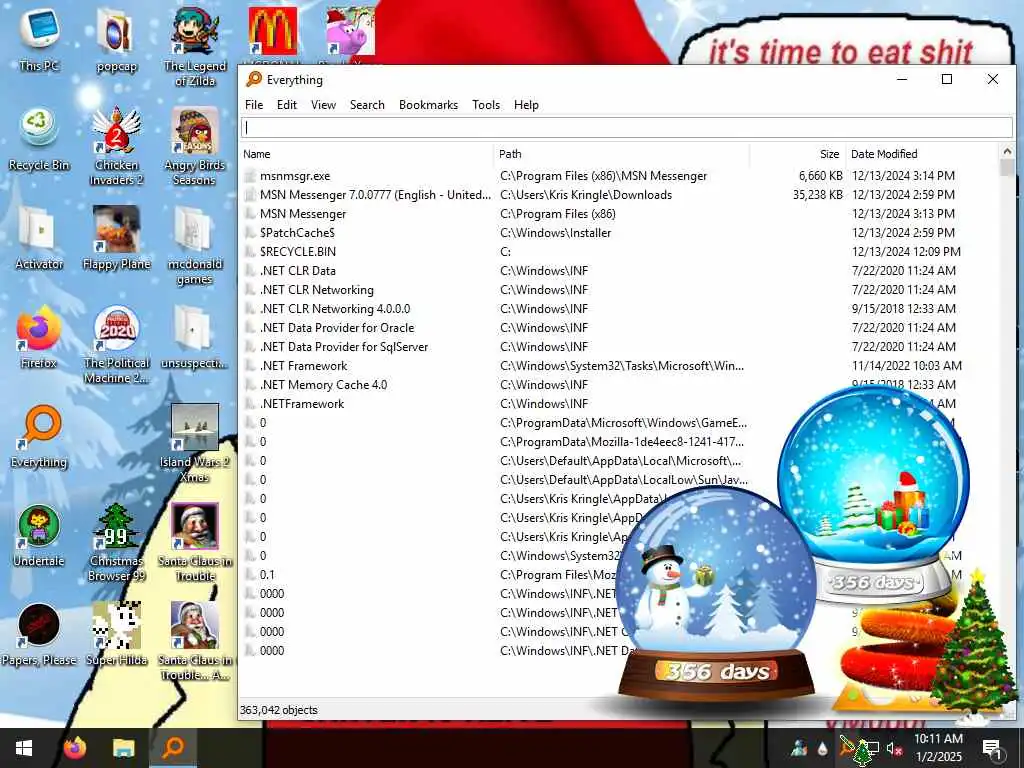Launch The Political Machine 2020 shortcut
The width and height of the screenshot is (1024, 768).
[x=116, y=344]
